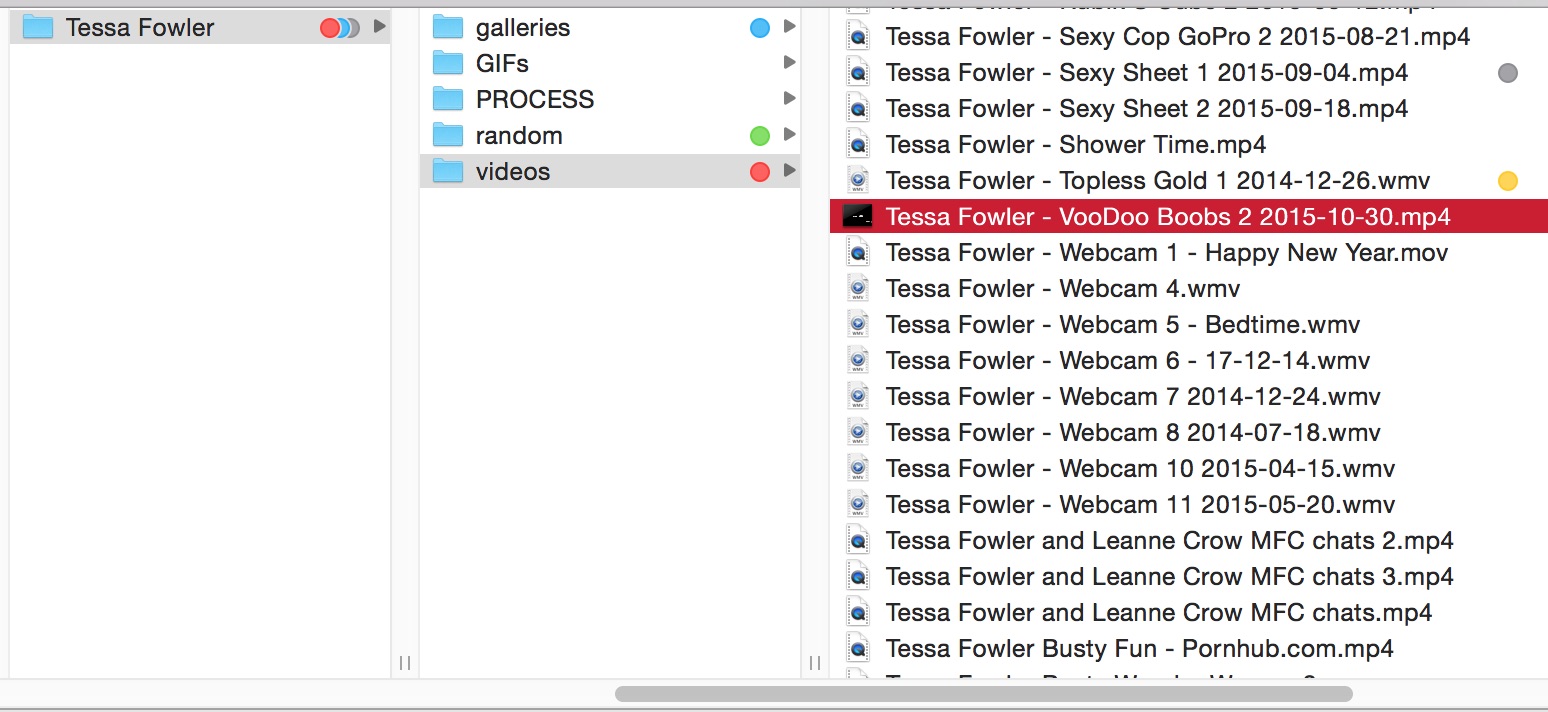Click the blue tag dot on galleries
This screenshot has width=1548, height=712.
(760, 28)
